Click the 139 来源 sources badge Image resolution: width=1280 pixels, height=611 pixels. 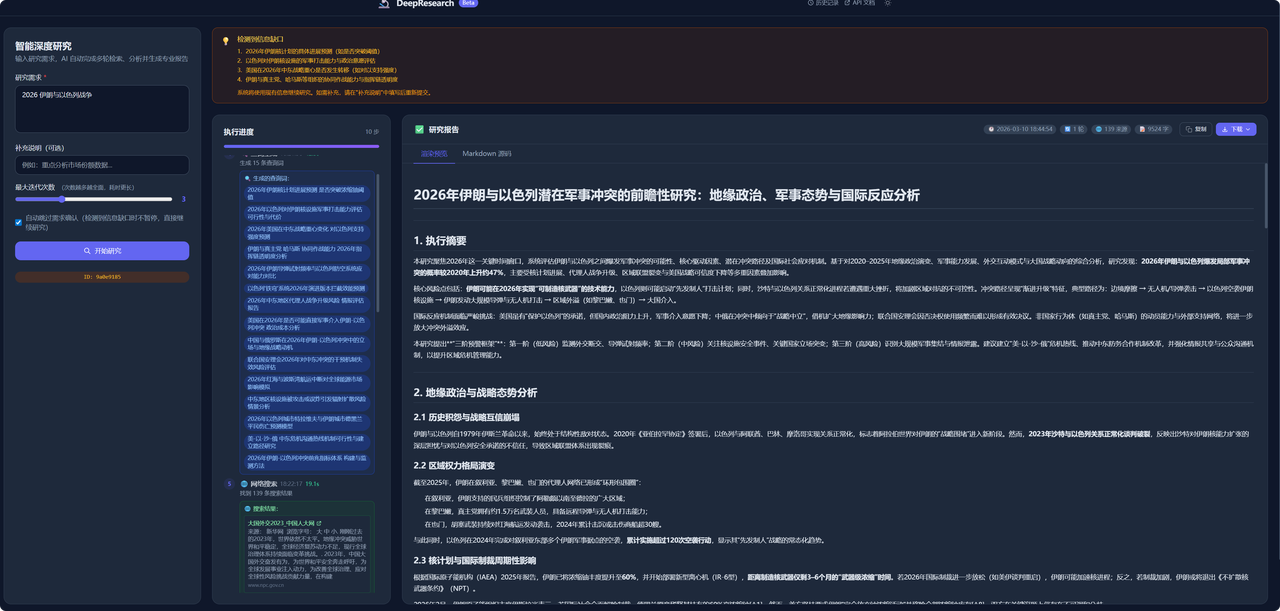1113,129
